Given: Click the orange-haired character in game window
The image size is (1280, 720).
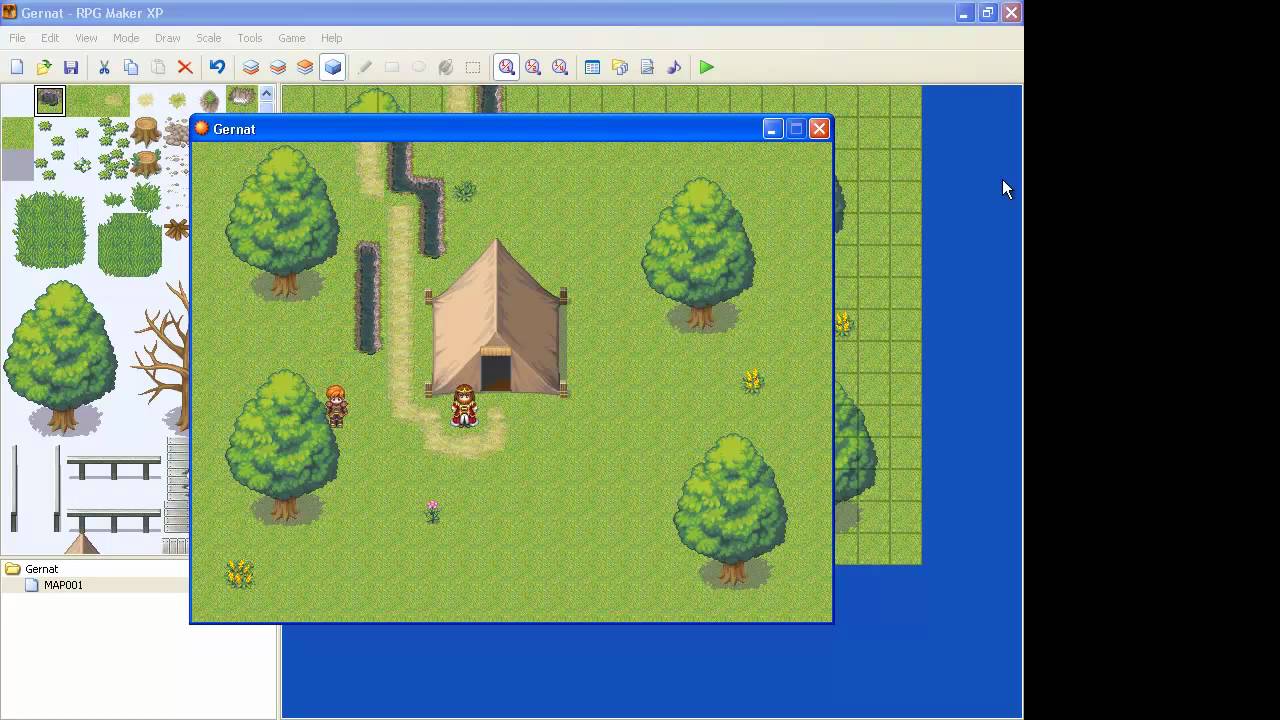Looking at the screenshot, I should pos(336,406).
